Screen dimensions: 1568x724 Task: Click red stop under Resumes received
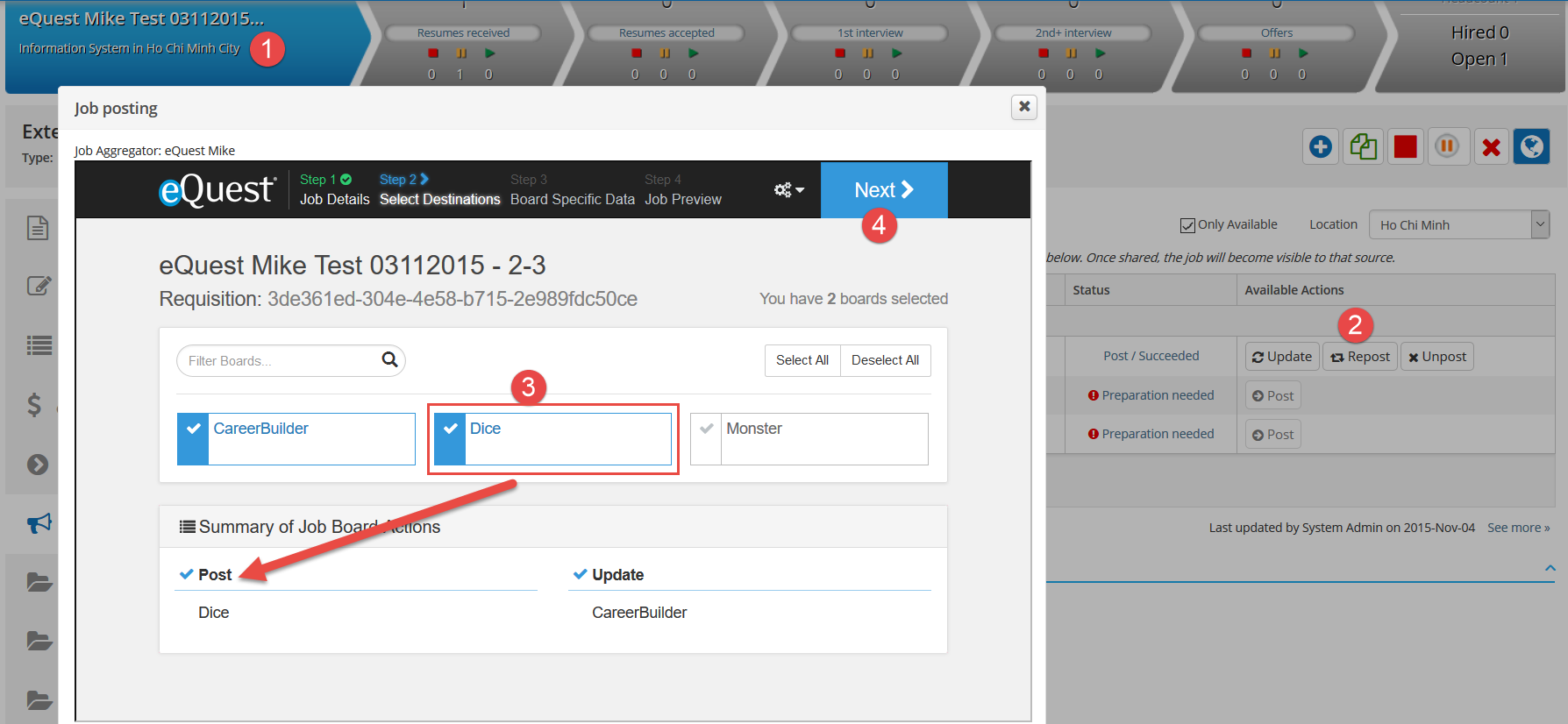coord(433,53)
